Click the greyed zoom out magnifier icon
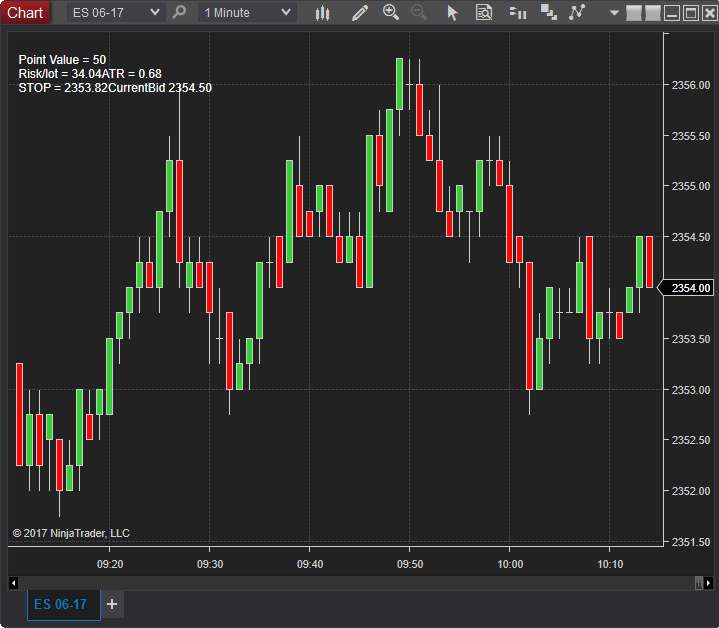 [419, 12]
